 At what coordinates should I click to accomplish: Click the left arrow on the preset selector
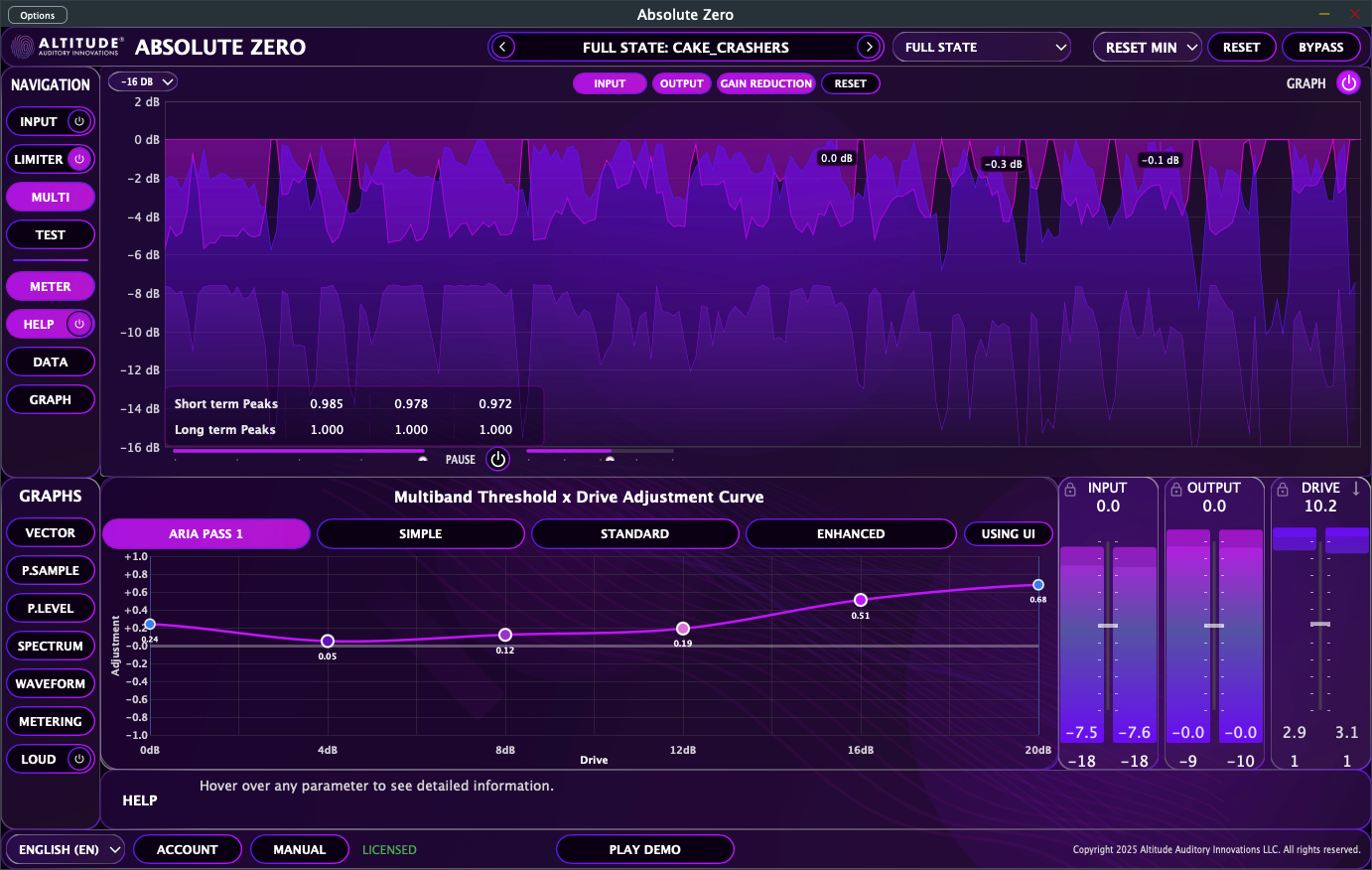tap(502, 47)
